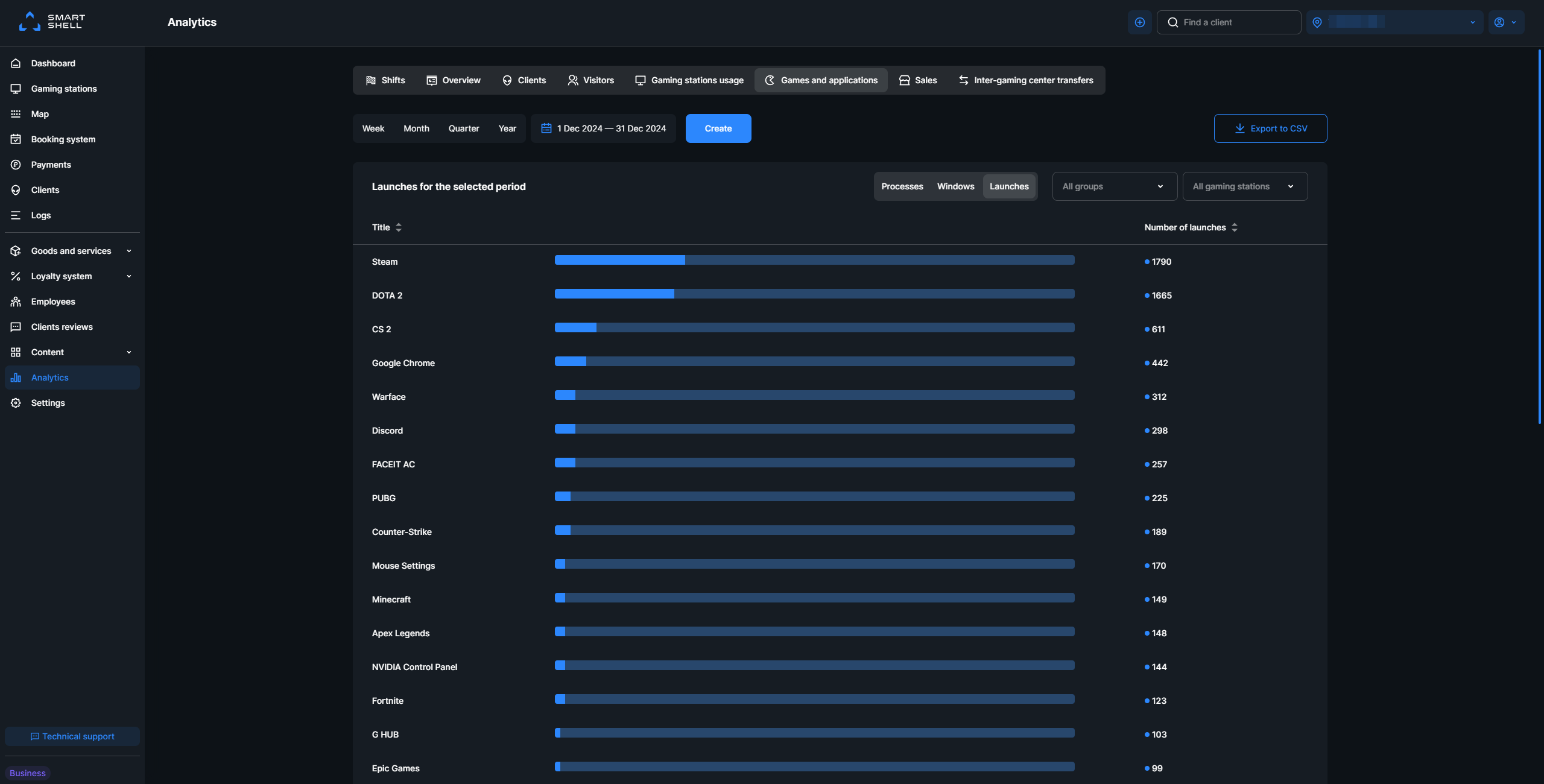Viewport: 1544px width, 784px height.
Task: Click the Sales store icon
Action: [x=904, y=80]
